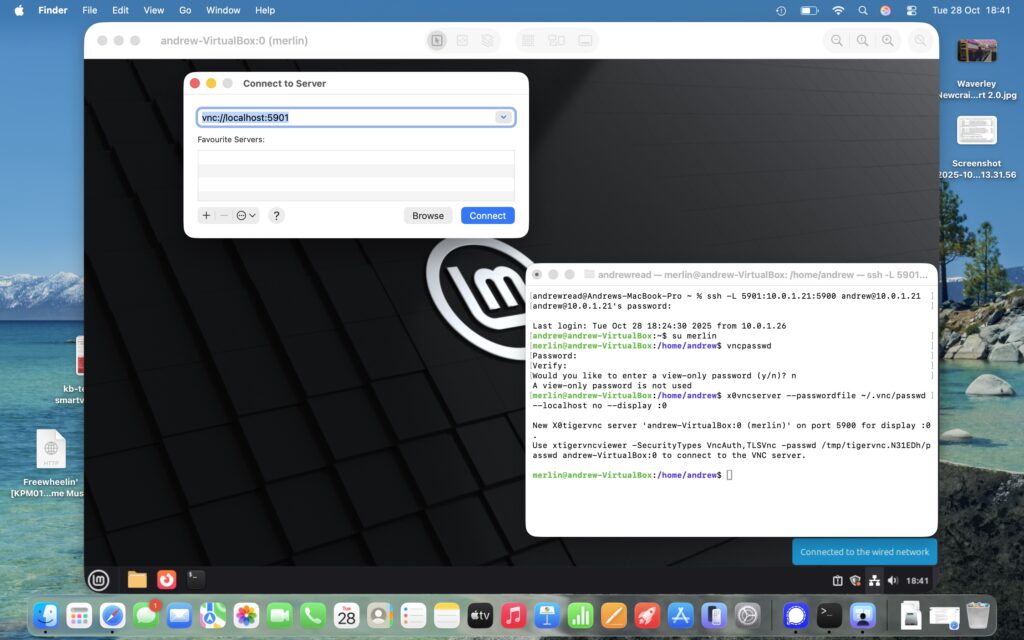Image resolution: width=1024 pixels, height=640 pixels.
Task: Click the network icon in Mint tray
Action: [874, 581]
